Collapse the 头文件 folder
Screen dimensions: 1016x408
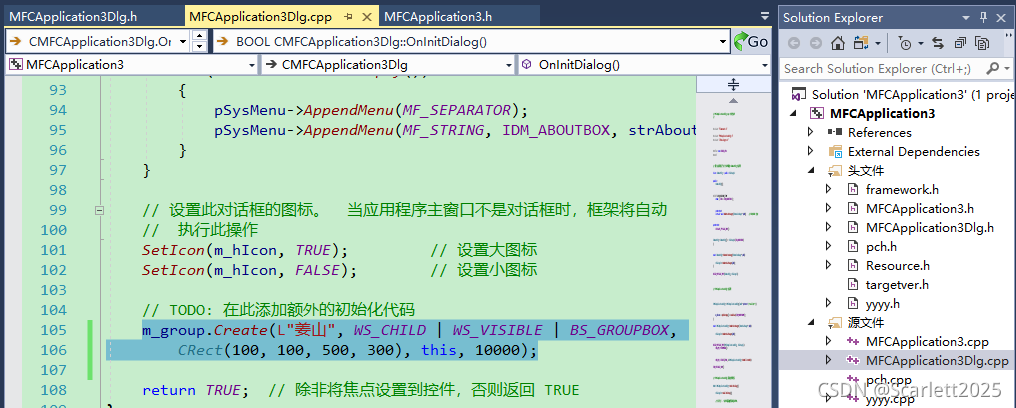pos(811,170)
